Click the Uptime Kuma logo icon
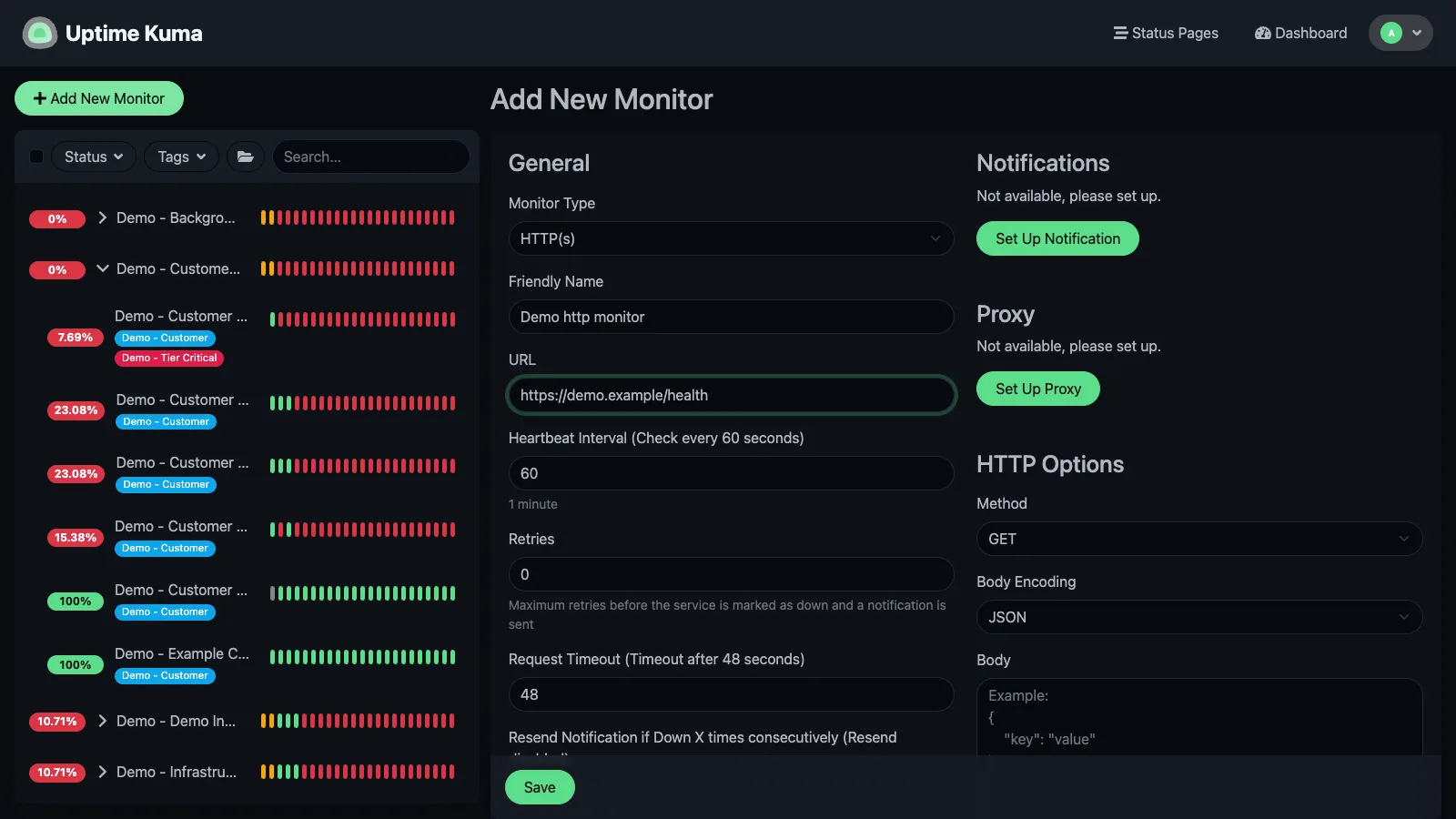 [x=39, y=34]
